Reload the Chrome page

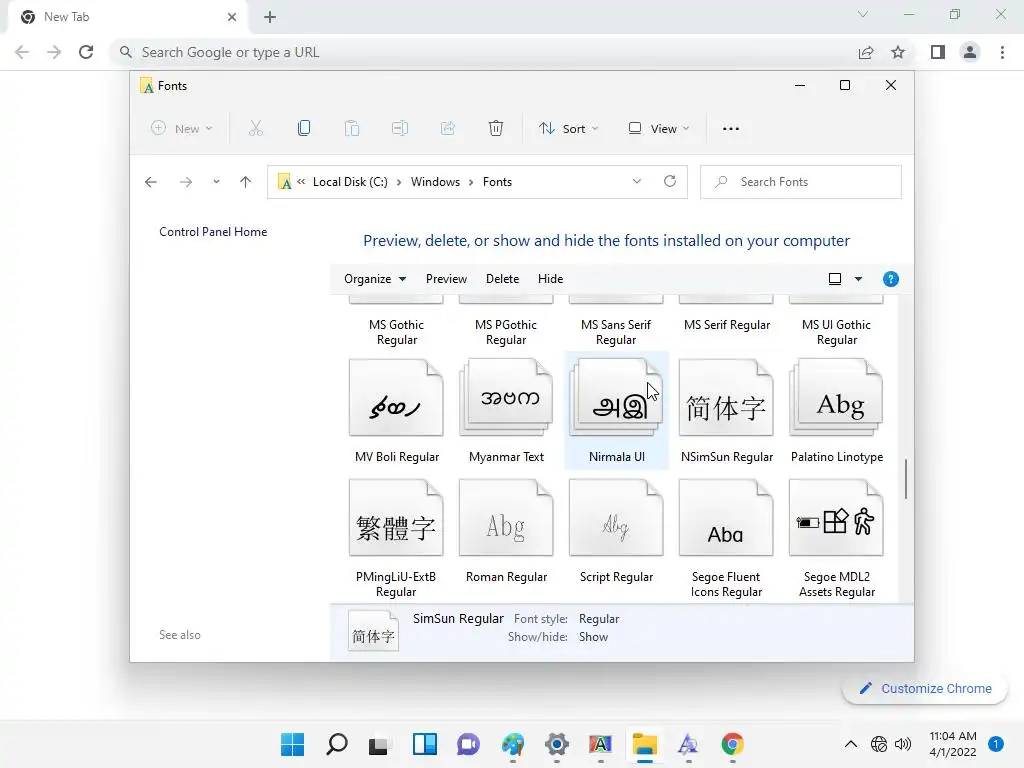[86, 52]
